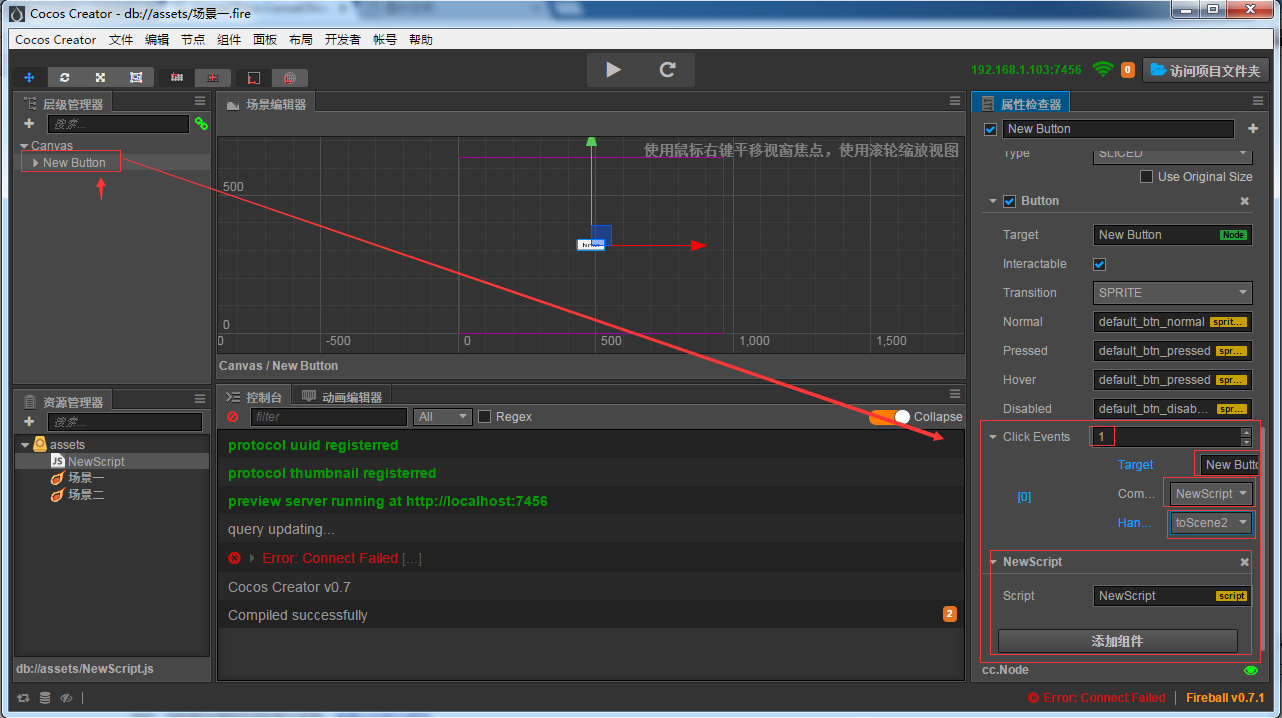Image resolution: width=1282 pixels, height=718 pixels.
Task: Select the Move transform tool
Action: 29,77
